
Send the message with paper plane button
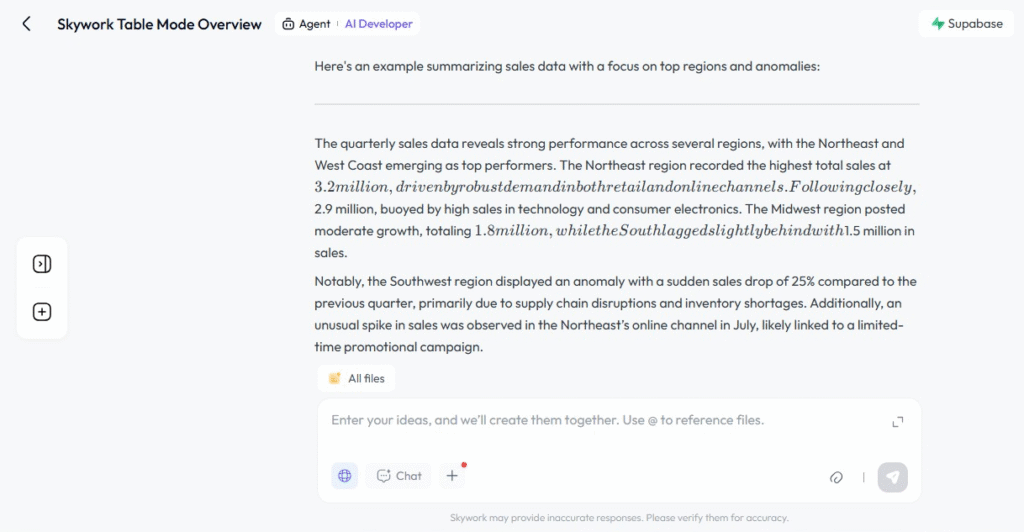click(x=892, y=477)
